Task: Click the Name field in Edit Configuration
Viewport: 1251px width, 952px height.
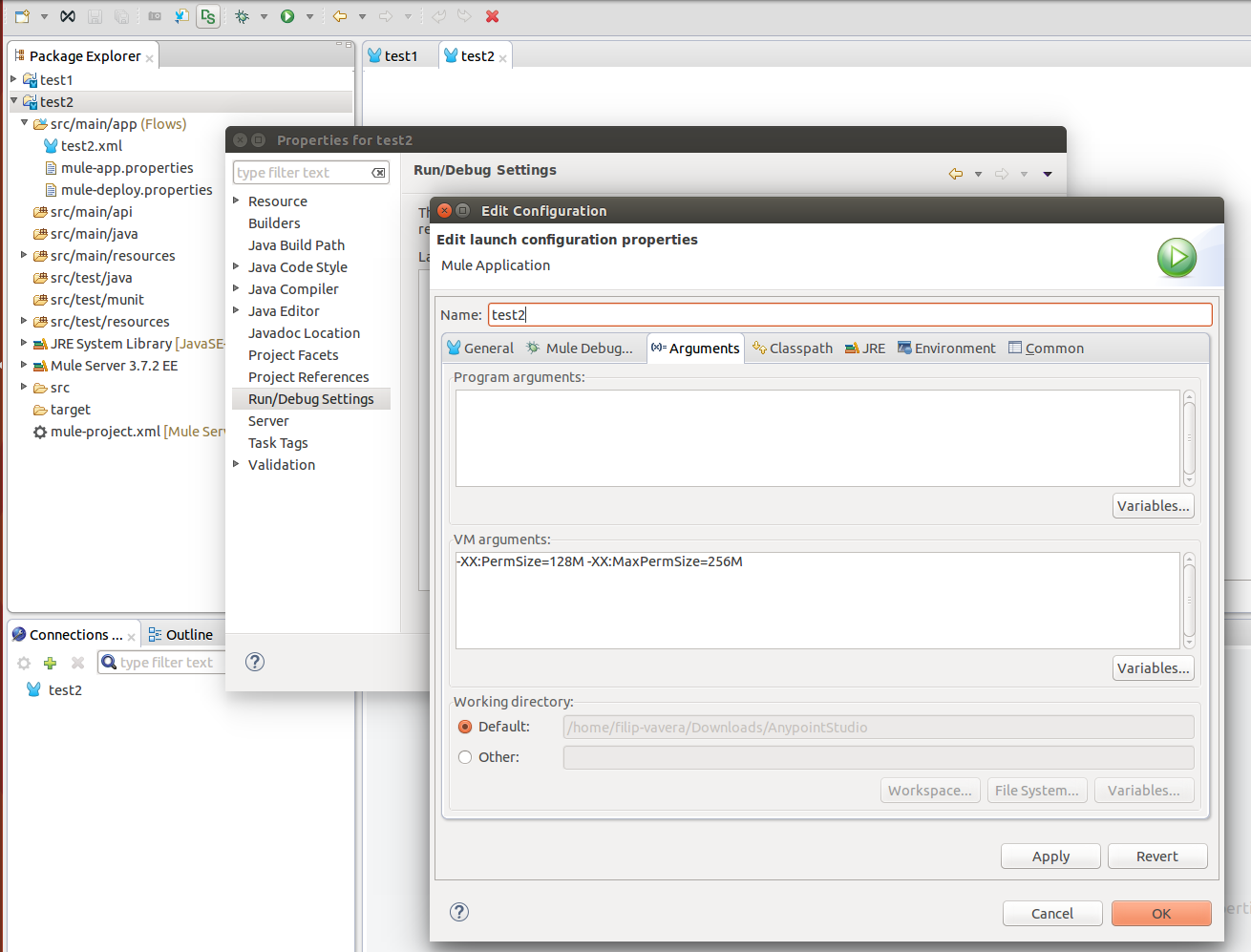Action: pyautogui.click(x=850, y=314)
